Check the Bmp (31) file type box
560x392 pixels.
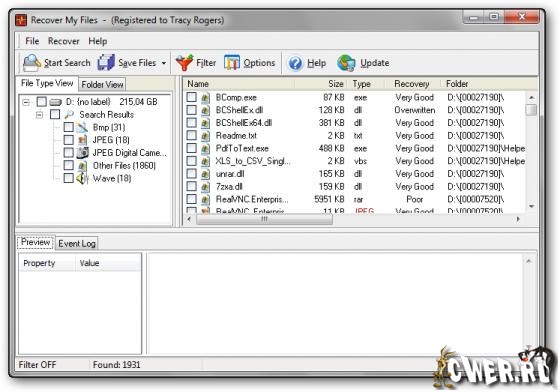pos(69,127)
